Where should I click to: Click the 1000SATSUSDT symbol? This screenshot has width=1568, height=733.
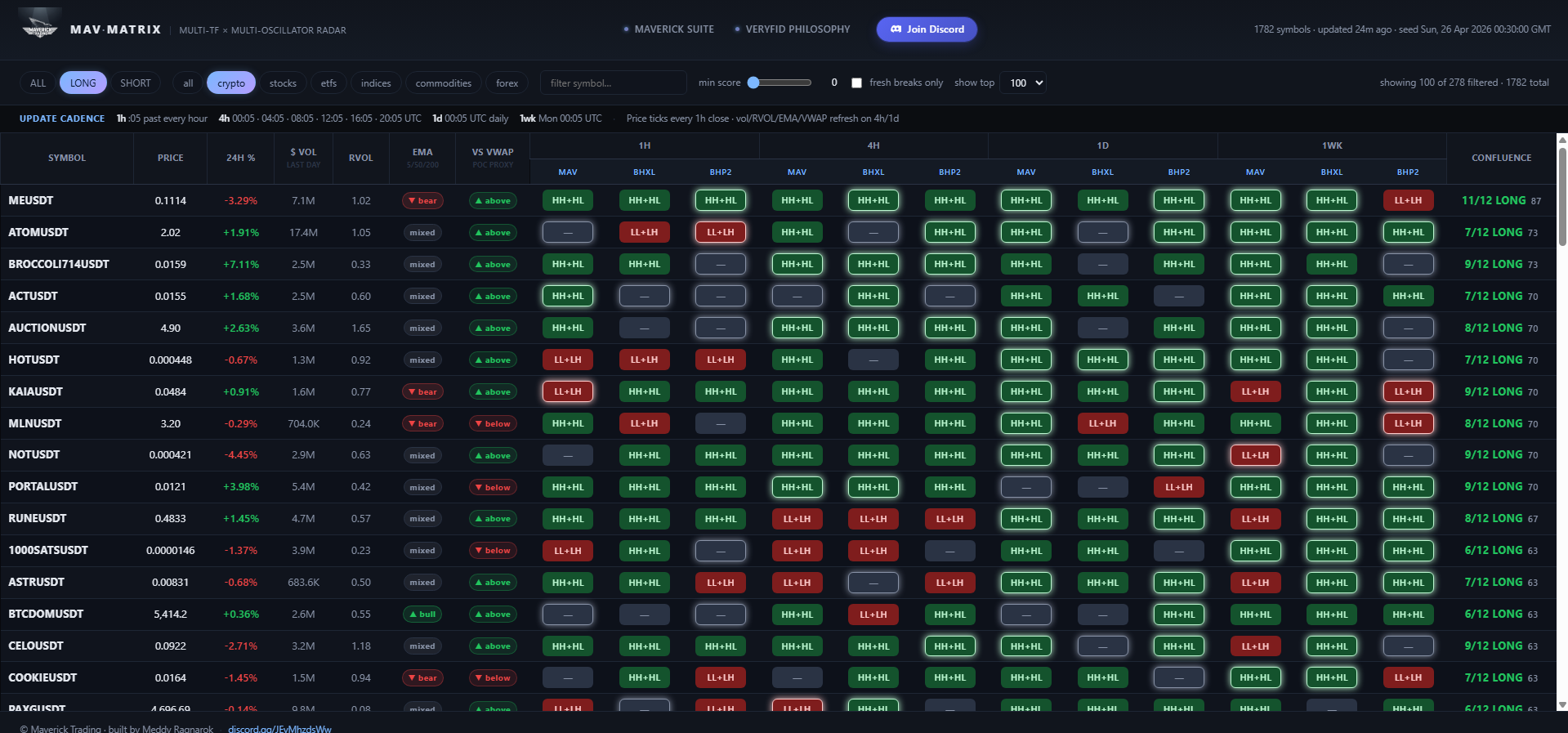48,550
